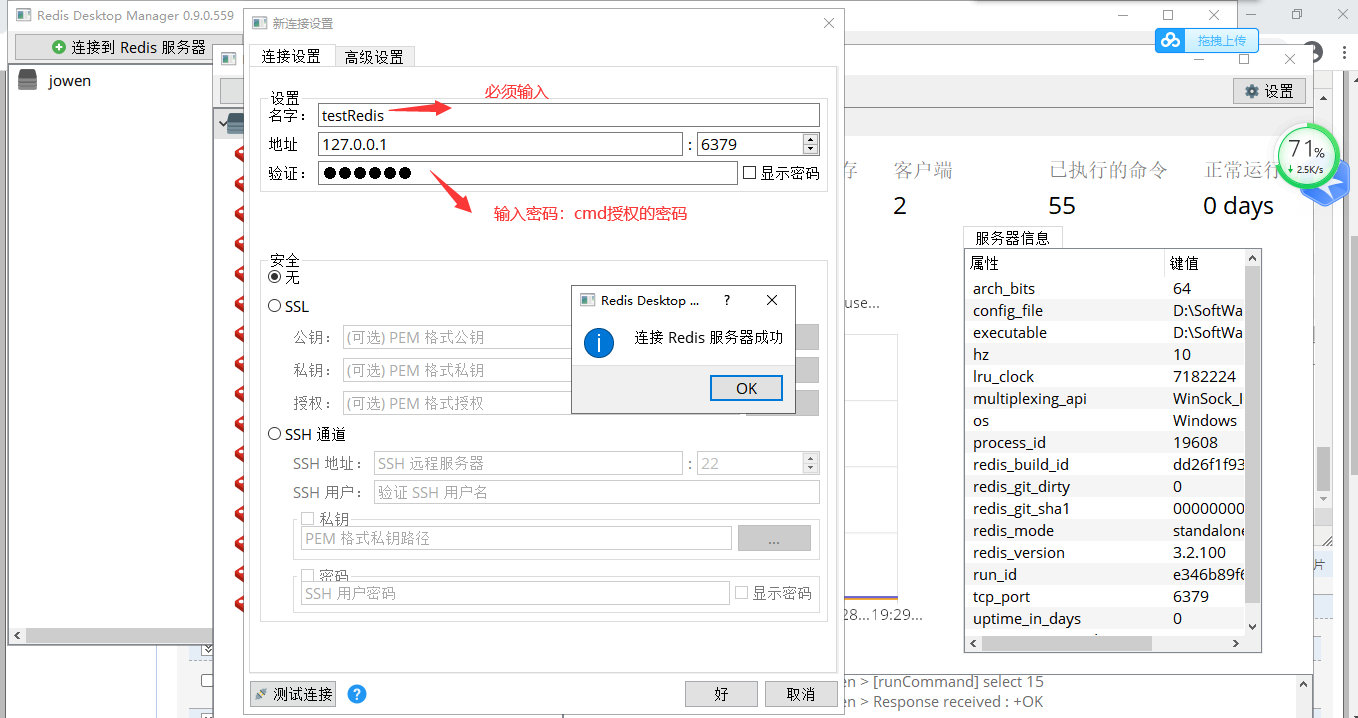Select the 无 security radio option

(275, 277)
